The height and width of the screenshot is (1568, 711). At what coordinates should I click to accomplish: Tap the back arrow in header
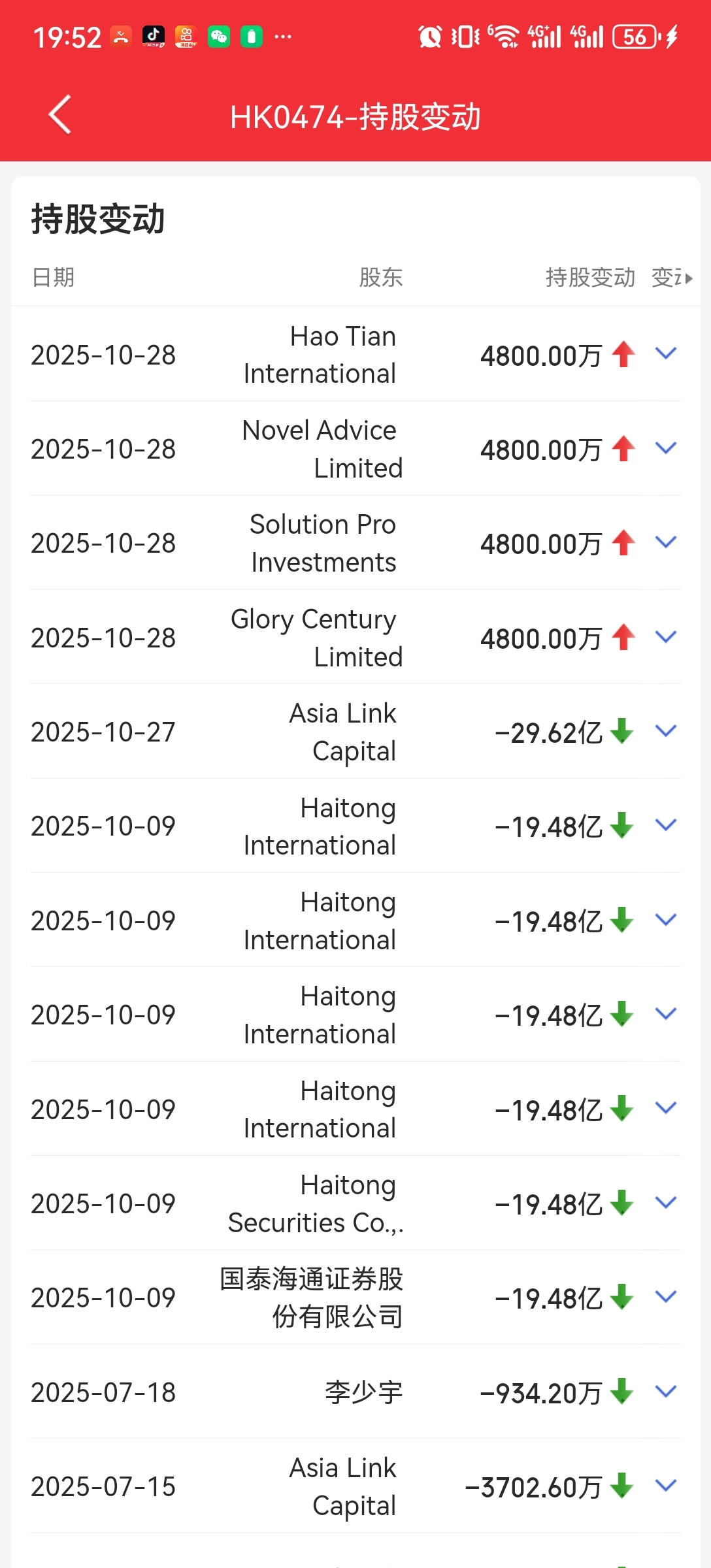[x=60, y=115]
